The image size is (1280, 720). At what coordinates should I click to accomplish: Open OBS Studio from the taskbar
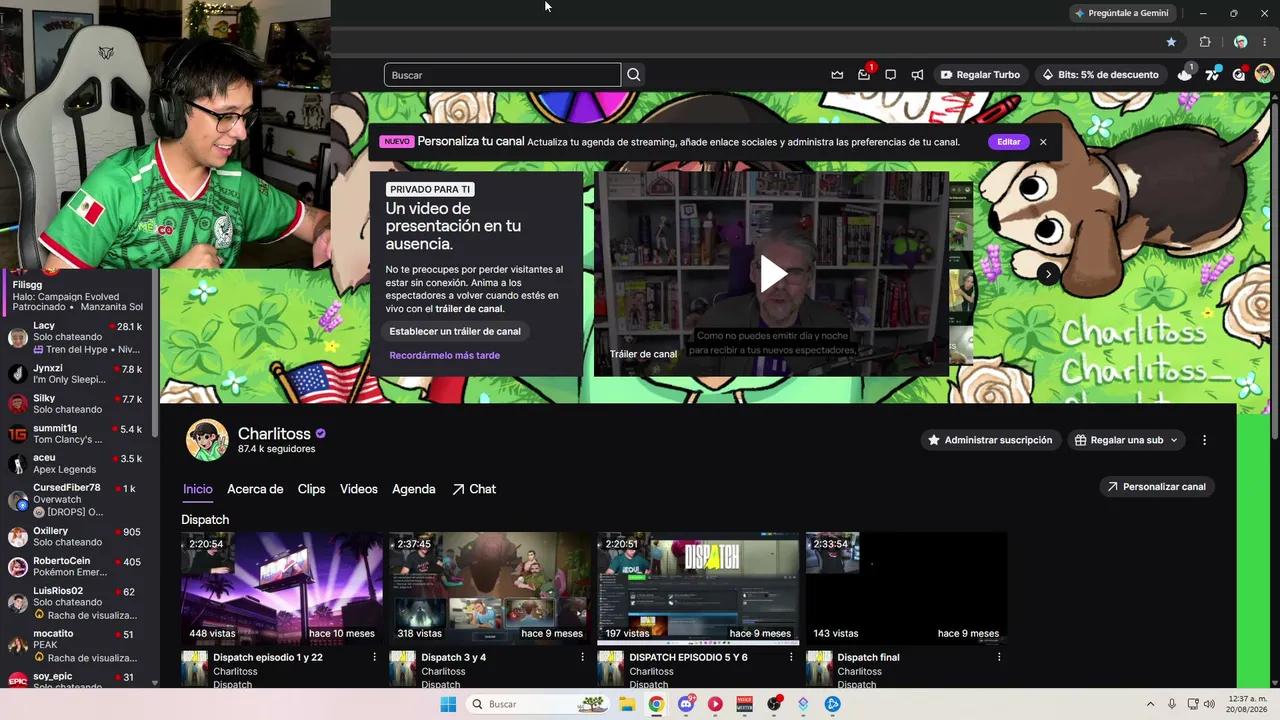pos(774,704)
